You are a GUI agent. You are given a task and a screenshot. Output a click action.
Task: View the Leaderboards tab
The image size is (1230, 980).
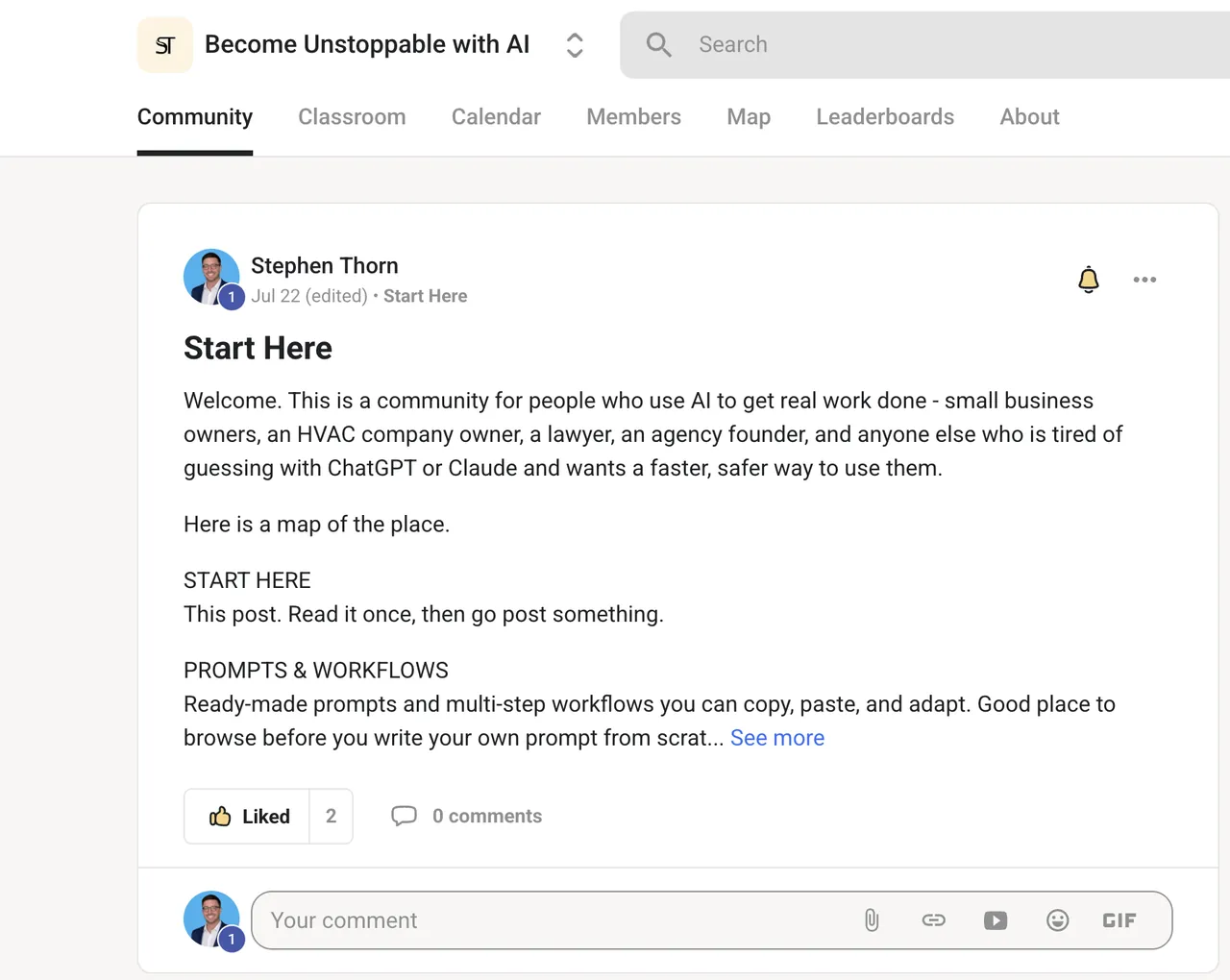click(x=885, y=117)
